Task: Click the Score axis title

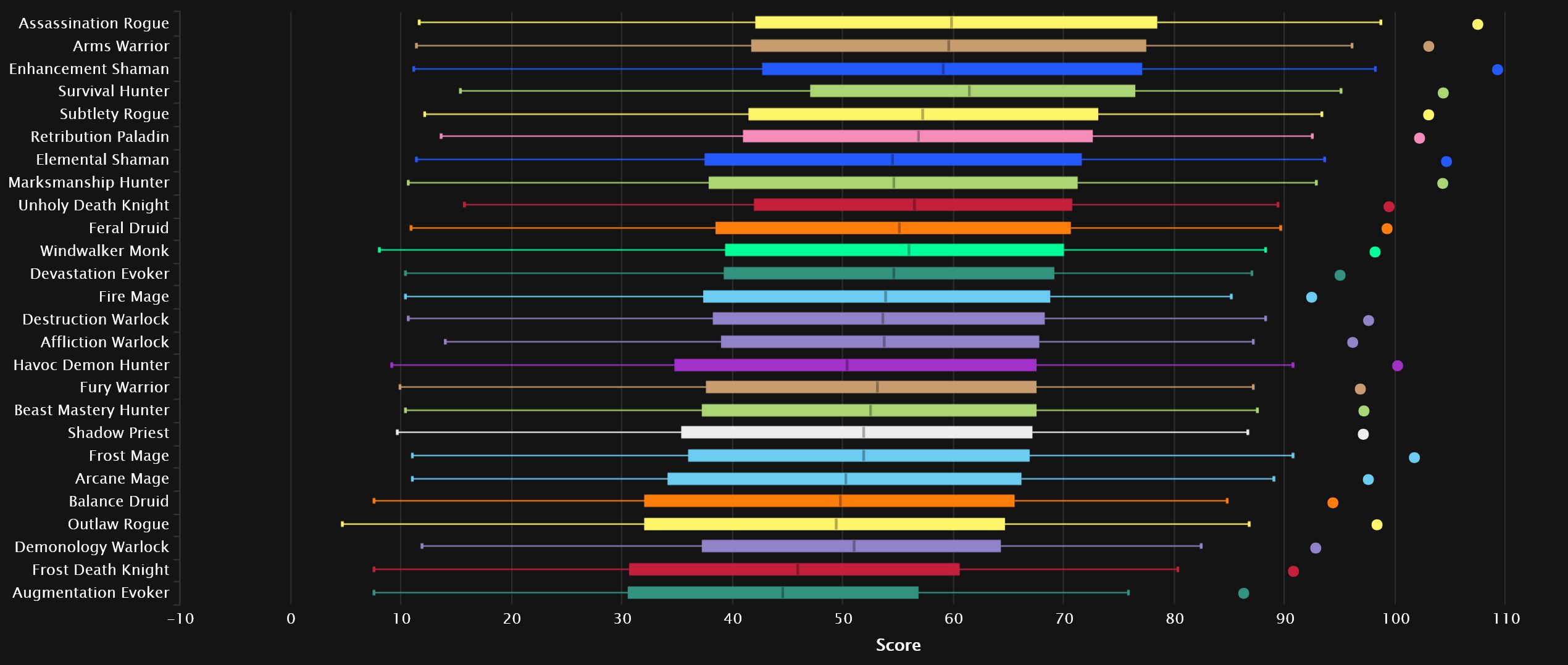Action: coord(898,645)
